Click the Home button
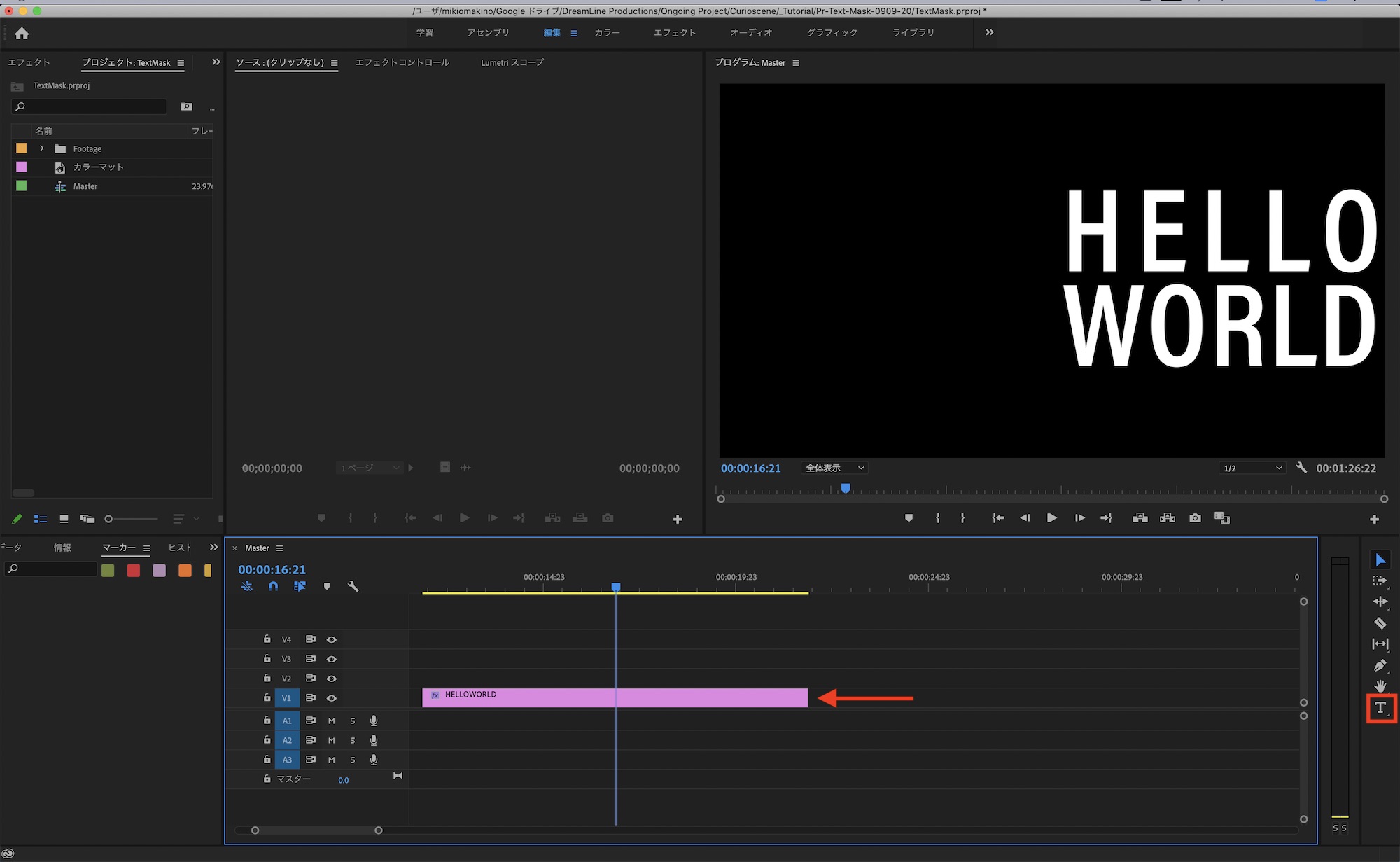Viewport: 1400px width, 862px height. click(22, 33)
